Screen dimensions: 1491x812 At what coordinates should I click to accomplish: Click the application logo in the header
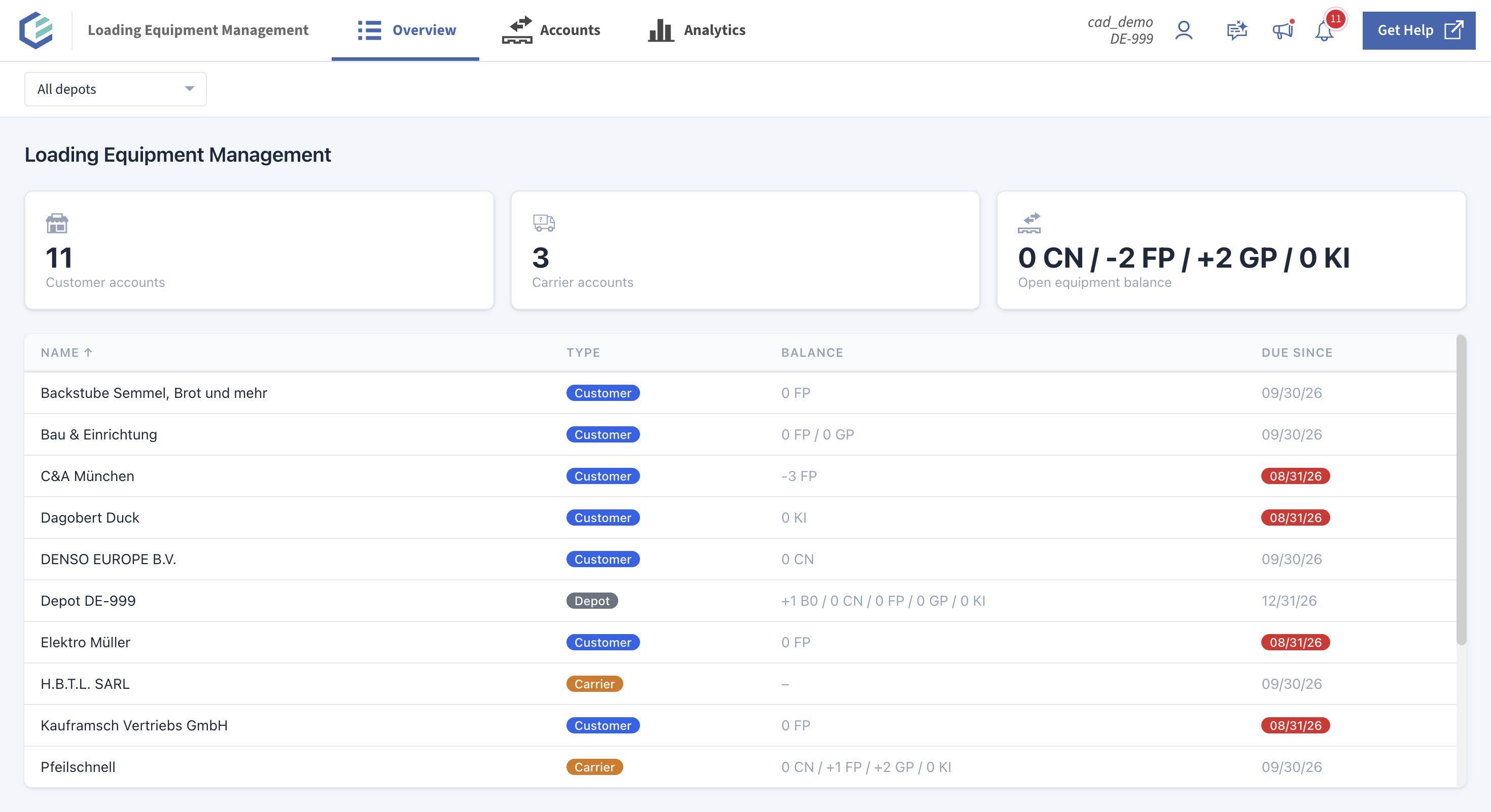[x=36, y=30]
